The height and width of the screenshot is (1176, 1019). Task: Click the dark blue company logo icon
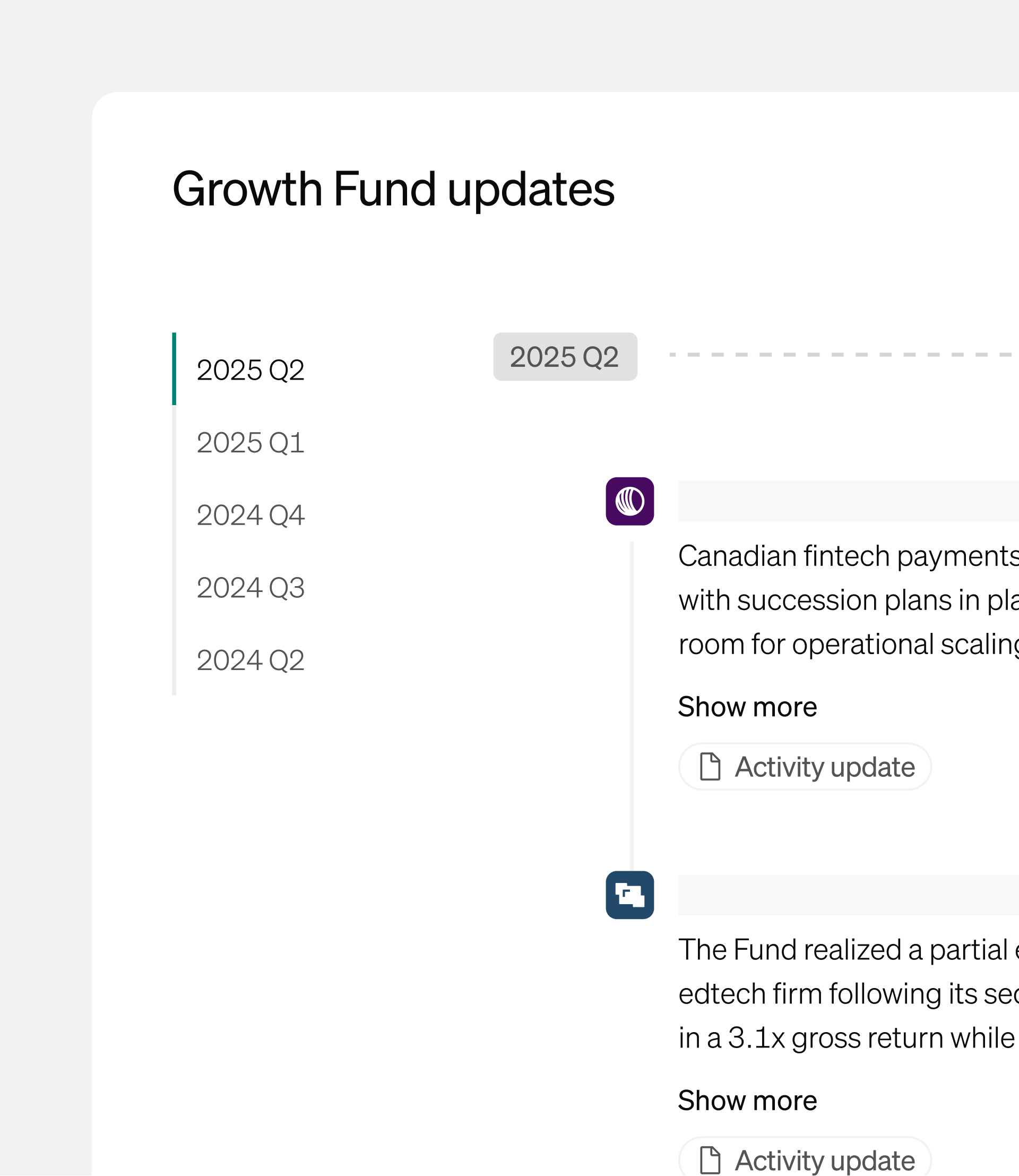click(x=629, y=895)
